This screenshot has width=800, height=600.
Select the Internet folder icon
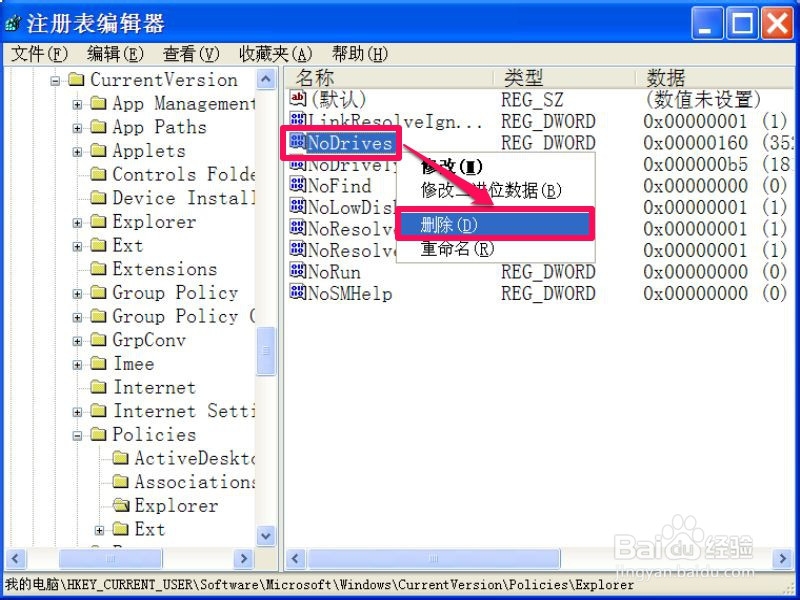coord(98,387)
